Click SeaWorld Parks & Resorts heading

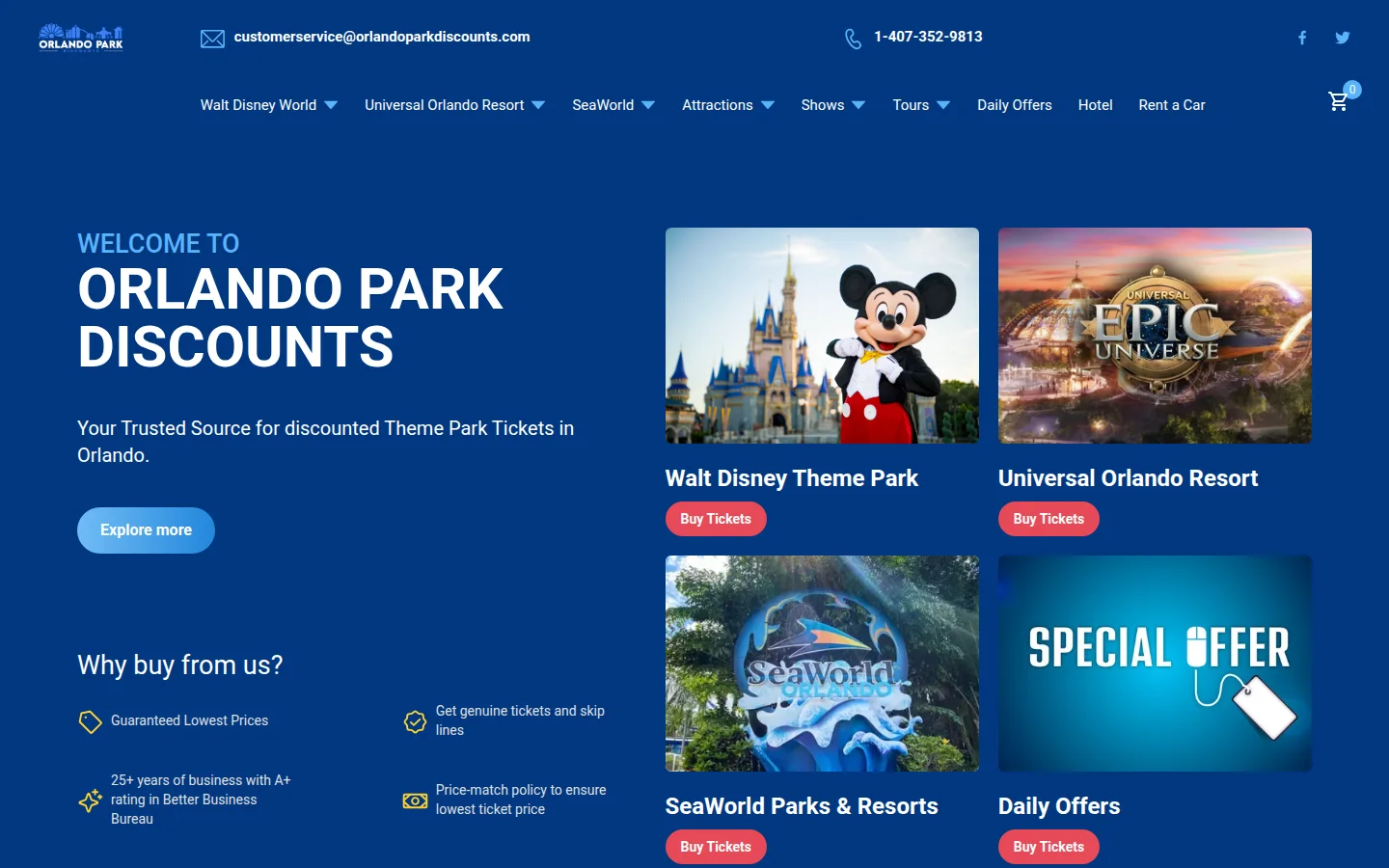802,806
